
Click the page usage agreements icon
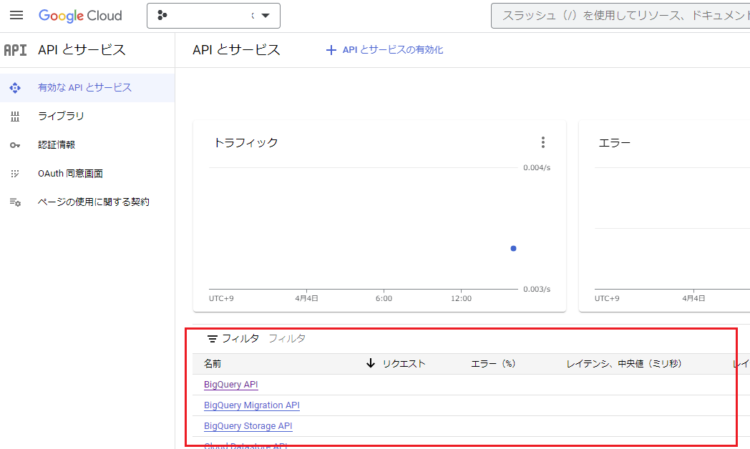tap(15, 202)
